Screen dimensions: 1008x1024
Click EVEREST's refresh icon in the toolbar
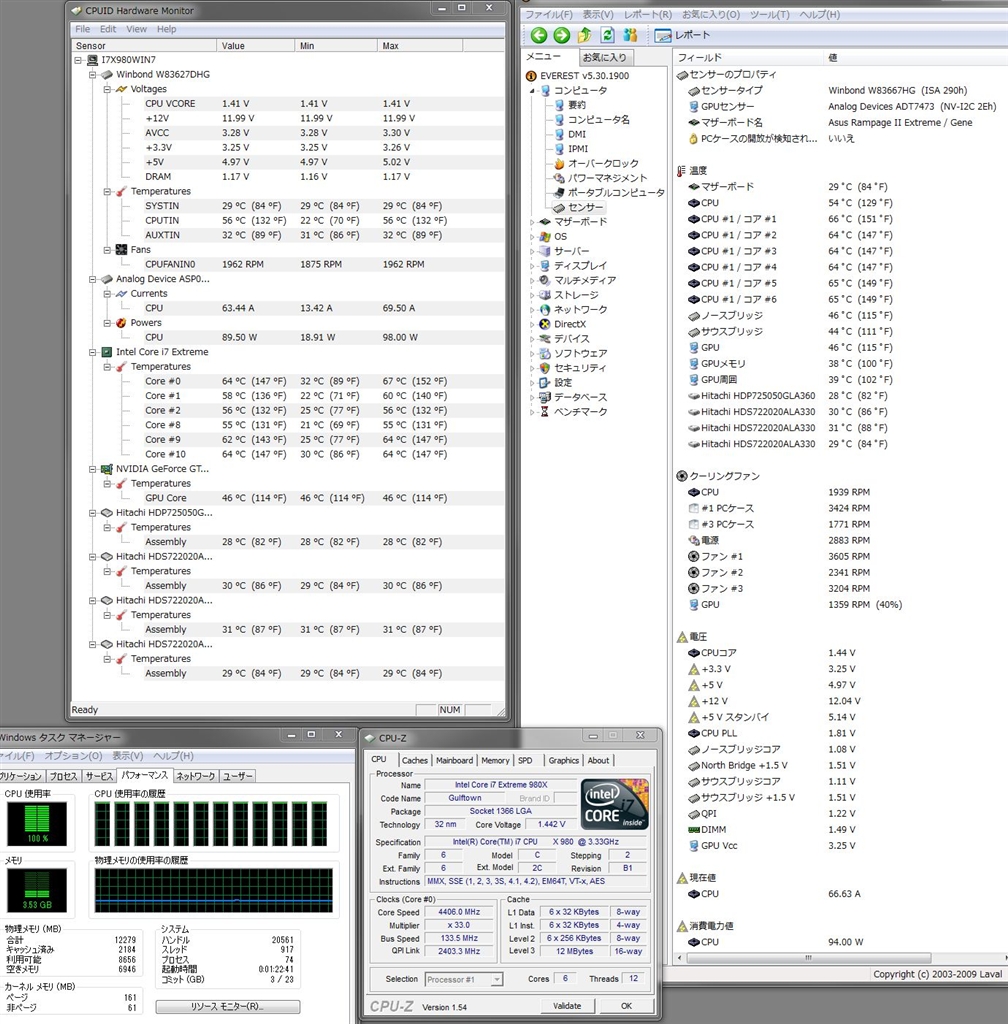click(607, 35)
